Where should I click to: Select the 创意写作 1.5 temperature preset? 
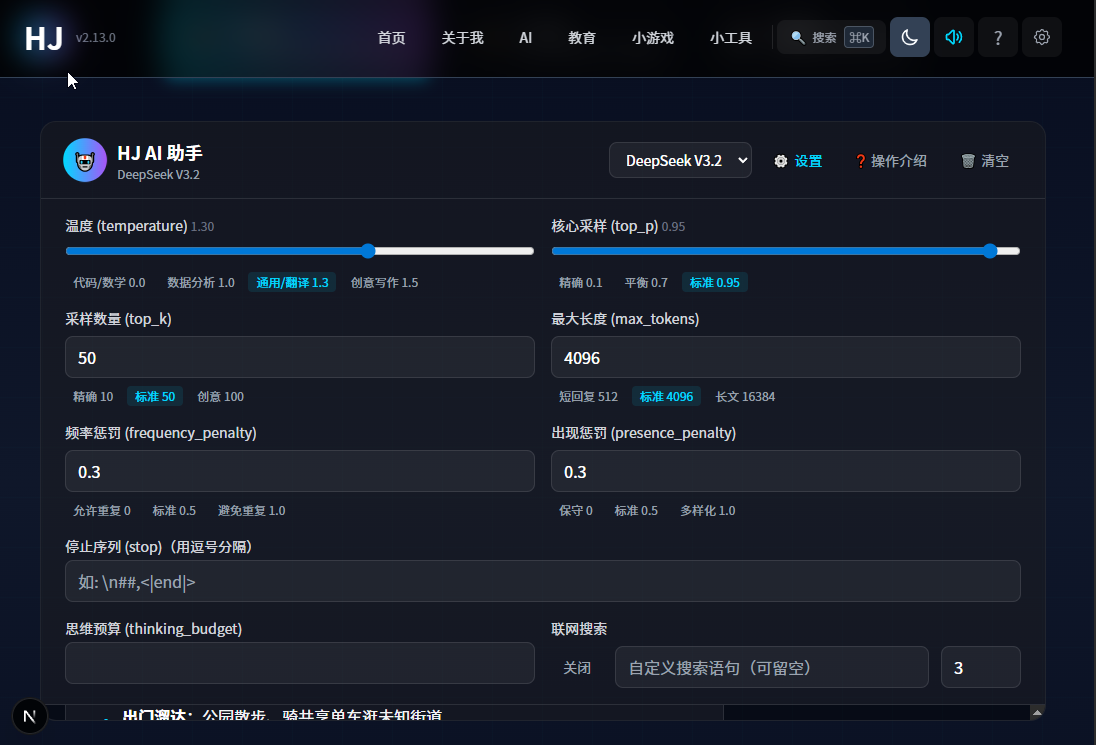click(x=384, y=283)
